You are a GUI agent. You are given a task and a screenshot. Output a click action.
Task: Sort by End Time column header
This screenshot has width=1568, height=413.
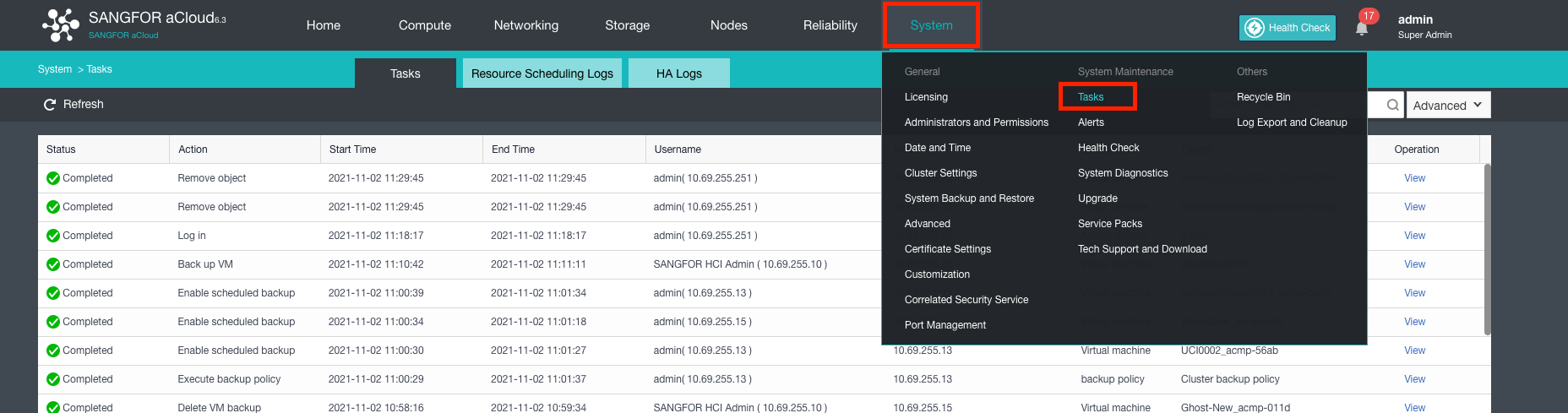point(564,149)
